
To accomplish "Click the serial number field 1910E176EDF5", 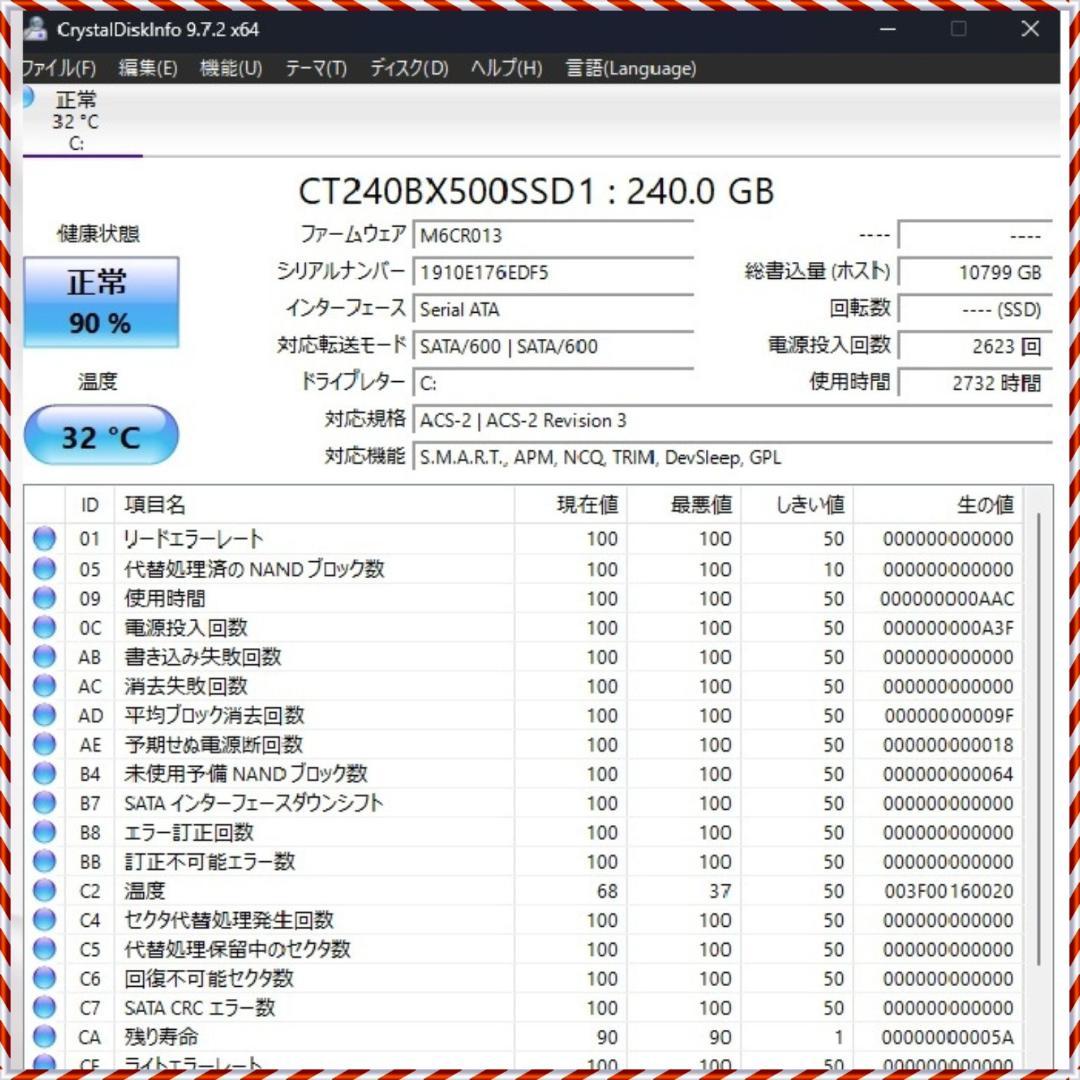I will [553, 272].
